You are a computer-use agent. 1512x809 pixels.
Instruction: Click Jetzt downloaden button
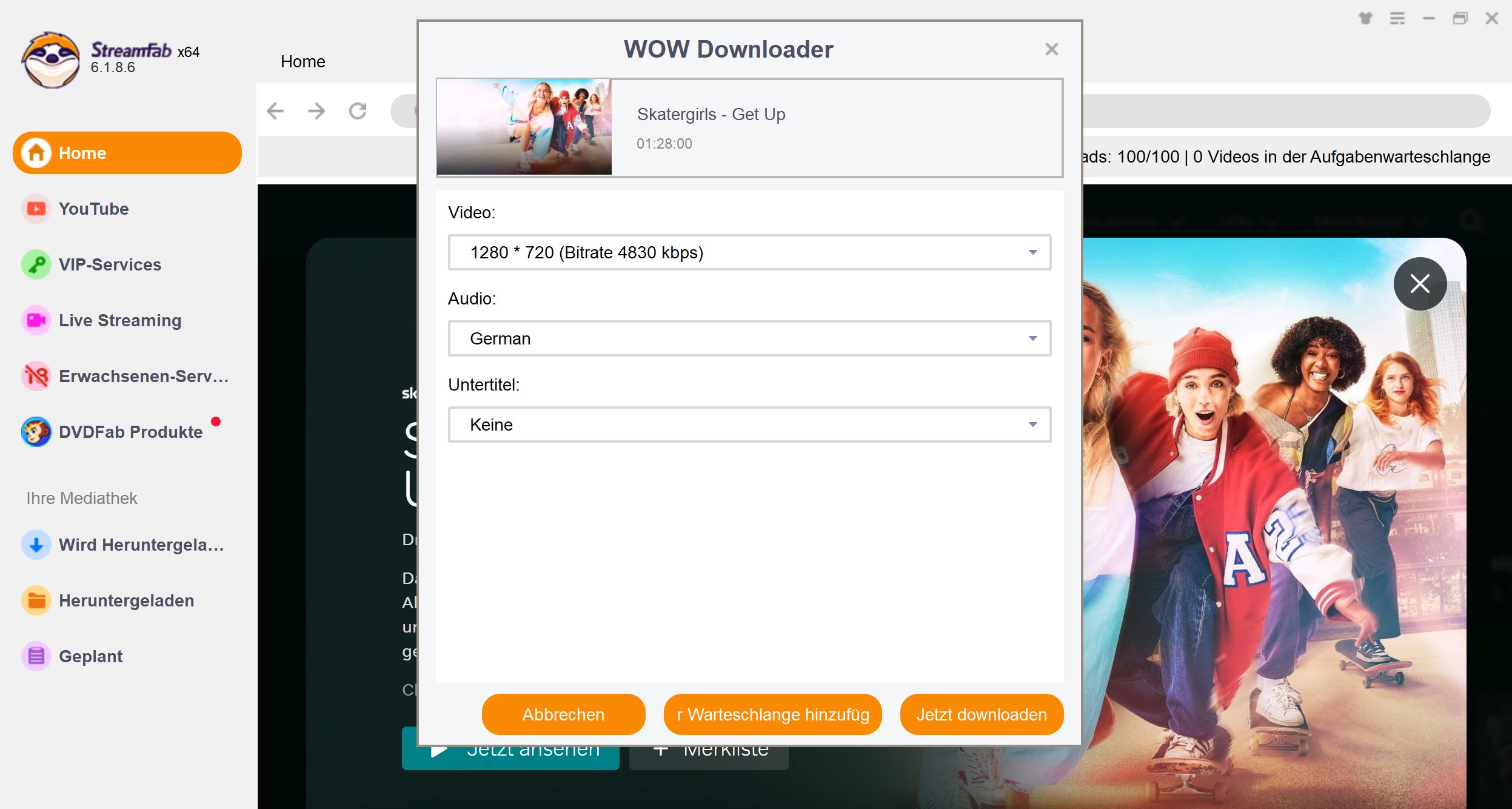pyautogui.click(x=982, y=714)
